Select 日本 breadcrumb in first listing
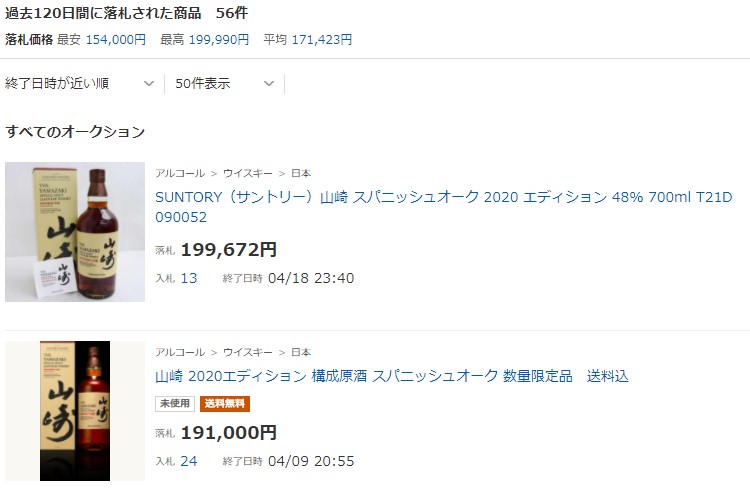This screenshot has width=750, height=490. point(301,173)
